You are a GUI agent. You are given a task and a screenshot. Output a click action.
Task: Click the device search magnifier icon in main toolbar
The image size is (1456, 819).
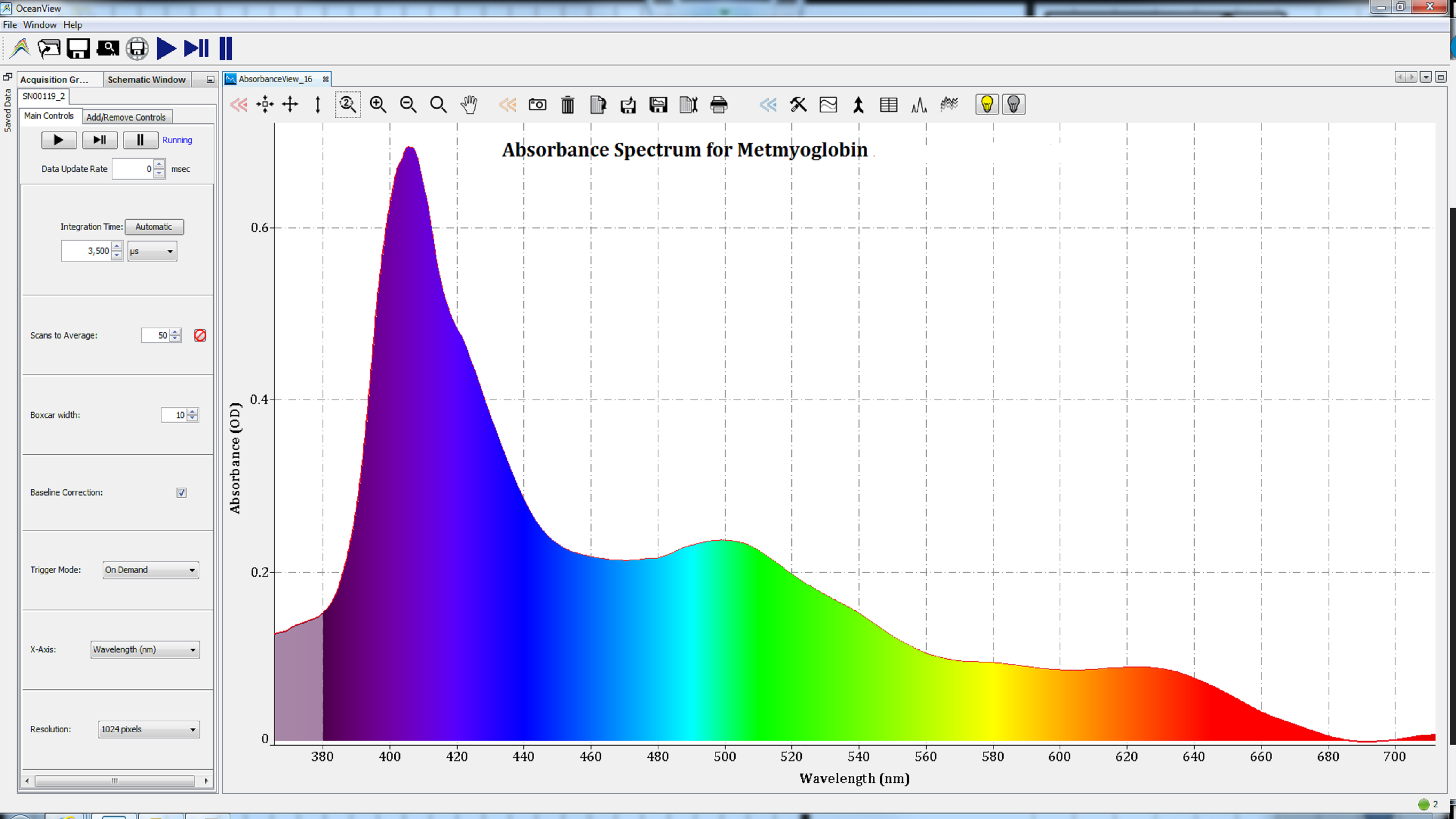tap(107, 49)
